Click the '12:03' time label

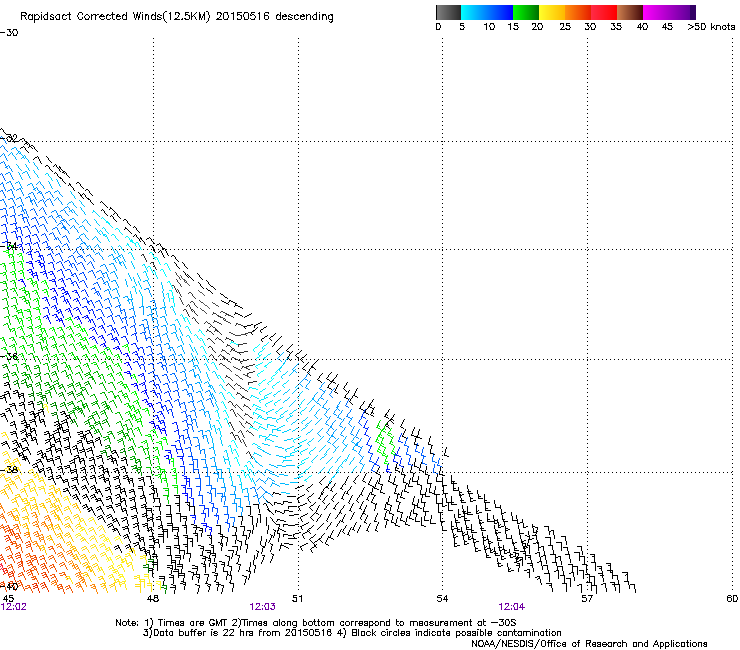pos(262,607)
